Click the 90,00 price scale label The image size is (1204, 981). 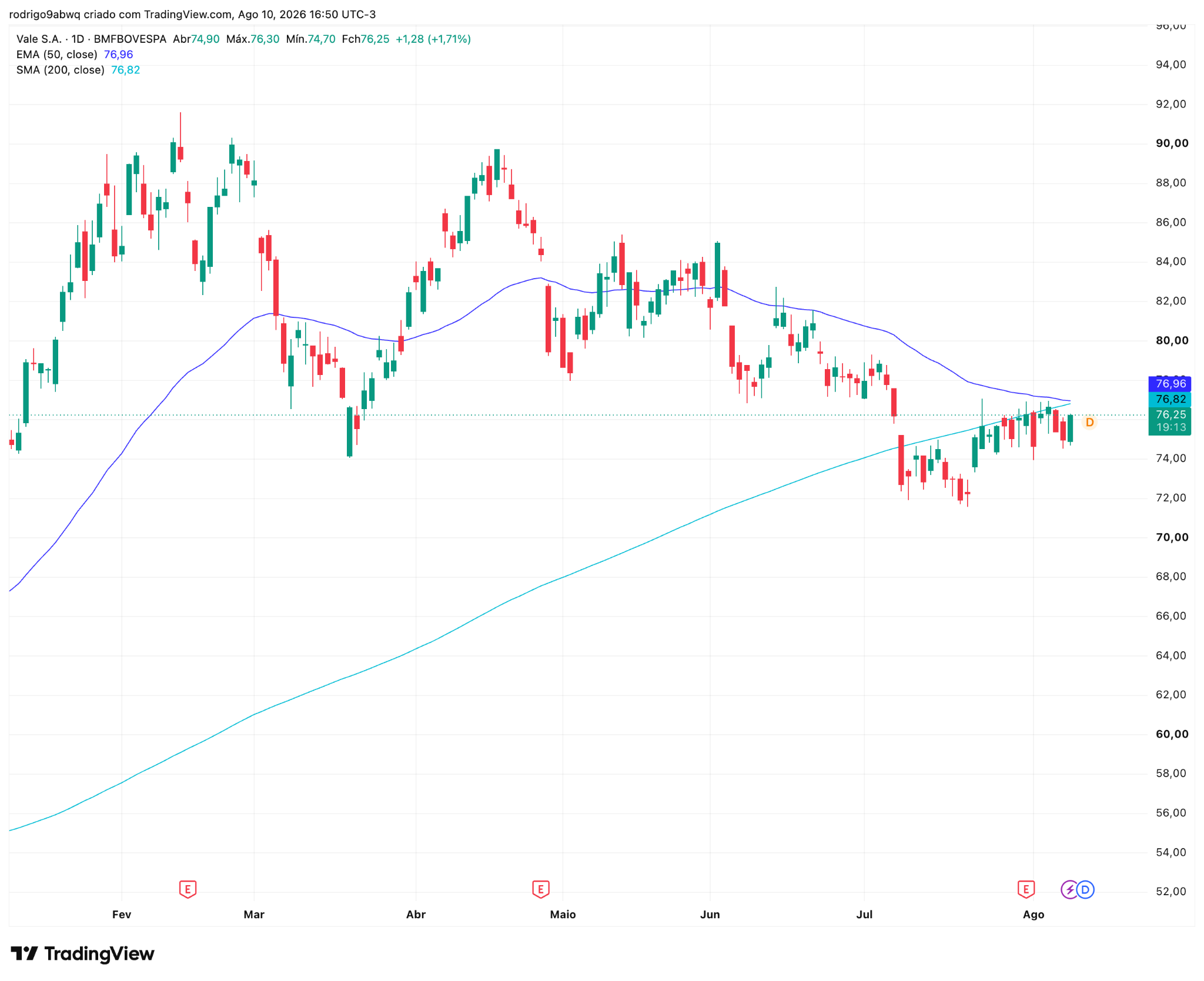(x=1172, y=143)
